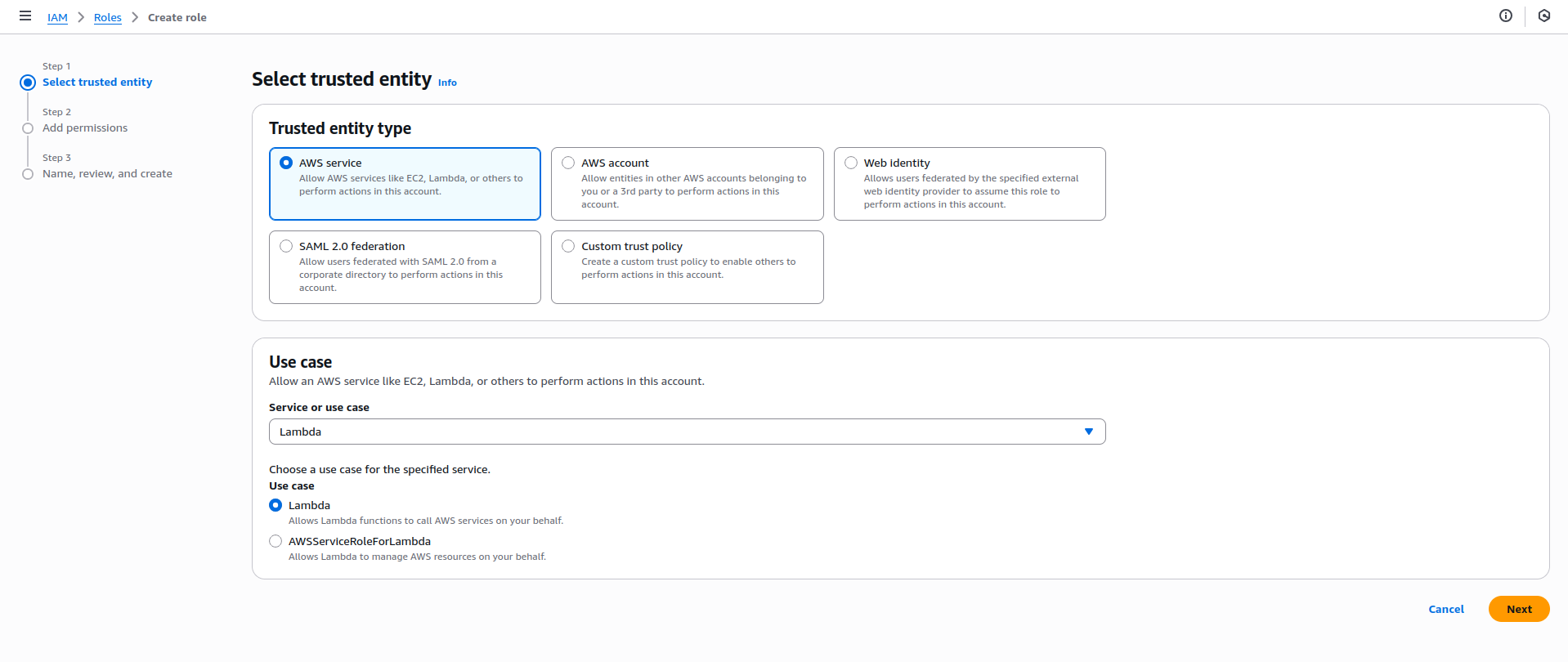Choose the Lambda use case radio button
Screen dimensions: 1568x662
(276, 505)
